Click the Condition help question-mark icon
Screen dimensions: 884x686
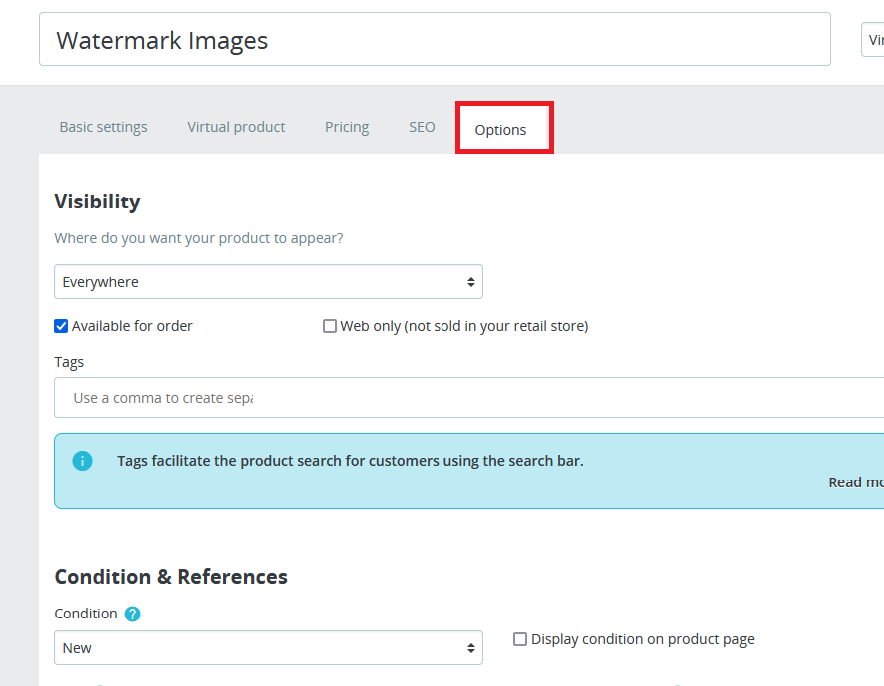tap(133, 614)
